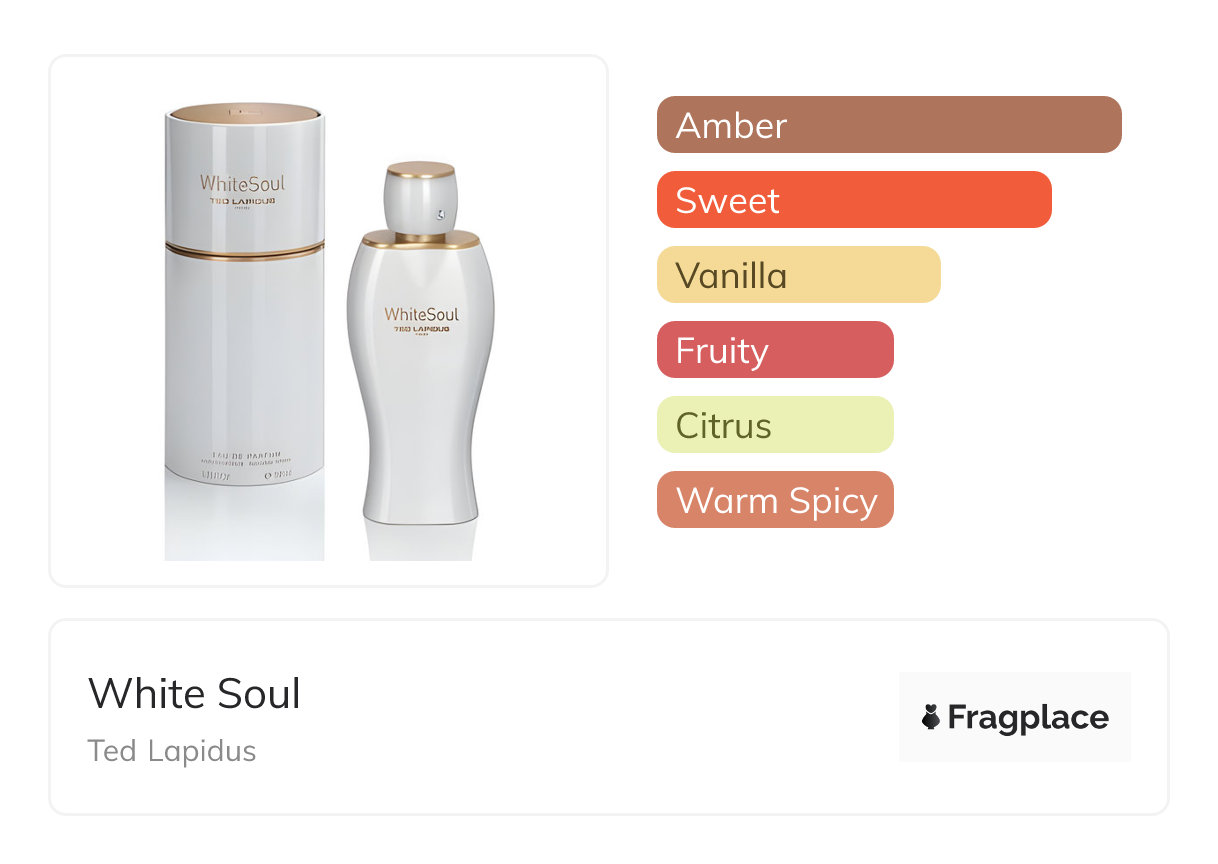This screenshot has width=1218, height=864.
Task: Click the Fragplace logo icon
Action: click(x=931, y=717)
